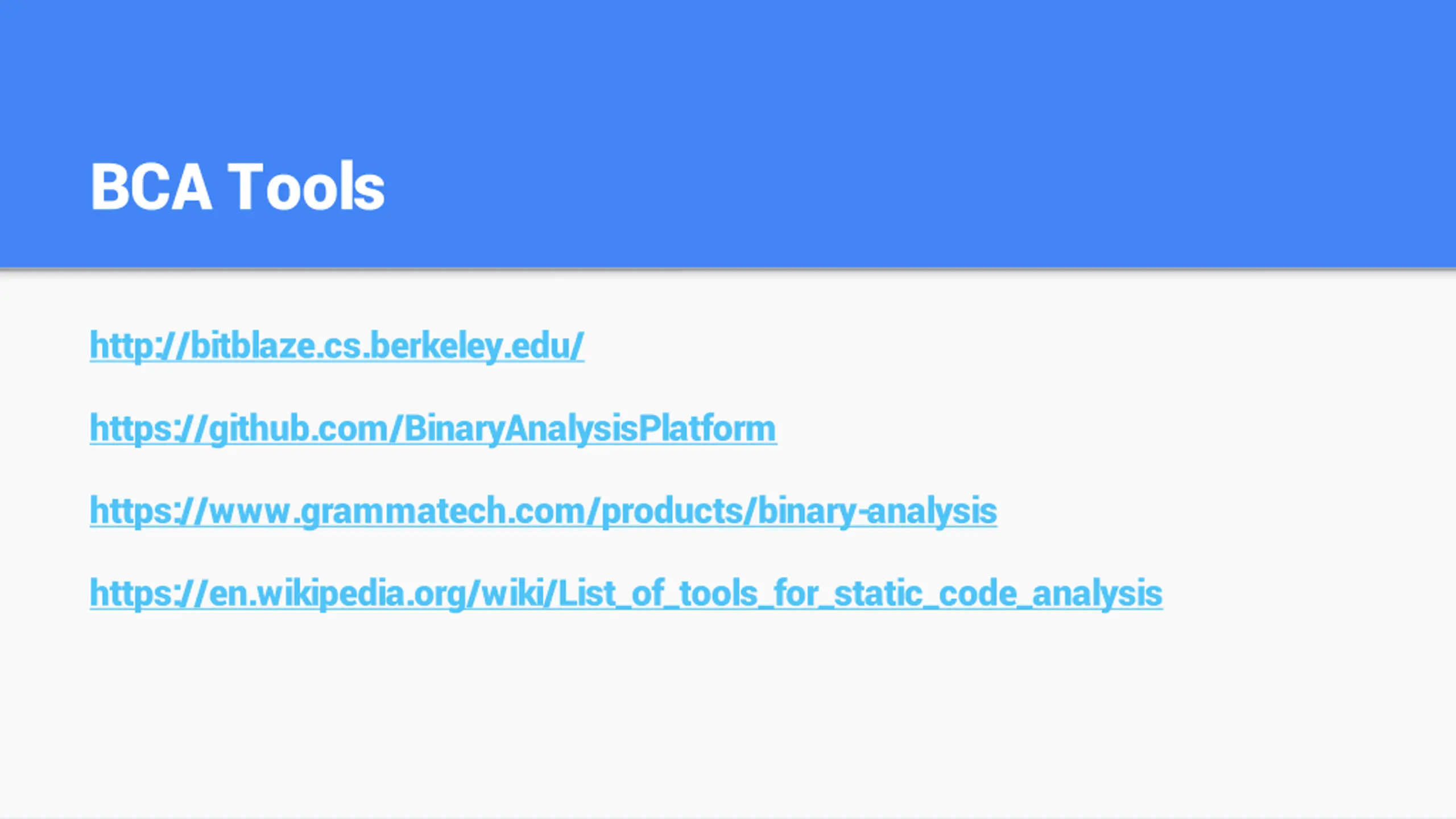The image size is (1456, 819).
Task: Click 'List_of_tools_for_static_code_analysis' in the Wikipedia URL
Action: pos(861,593)
